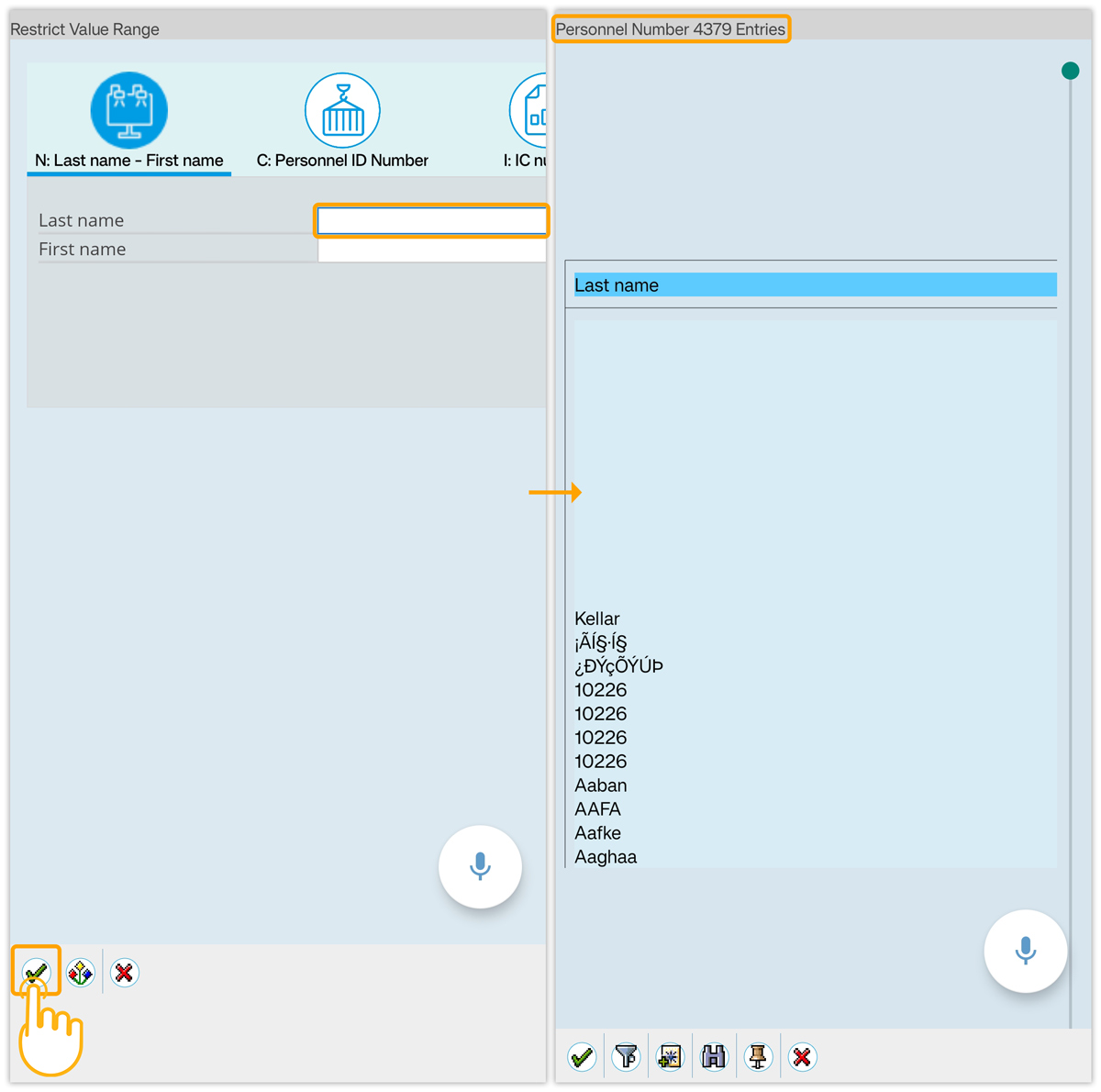
Task: Select the Aafke entry
Action: point(597,833)
